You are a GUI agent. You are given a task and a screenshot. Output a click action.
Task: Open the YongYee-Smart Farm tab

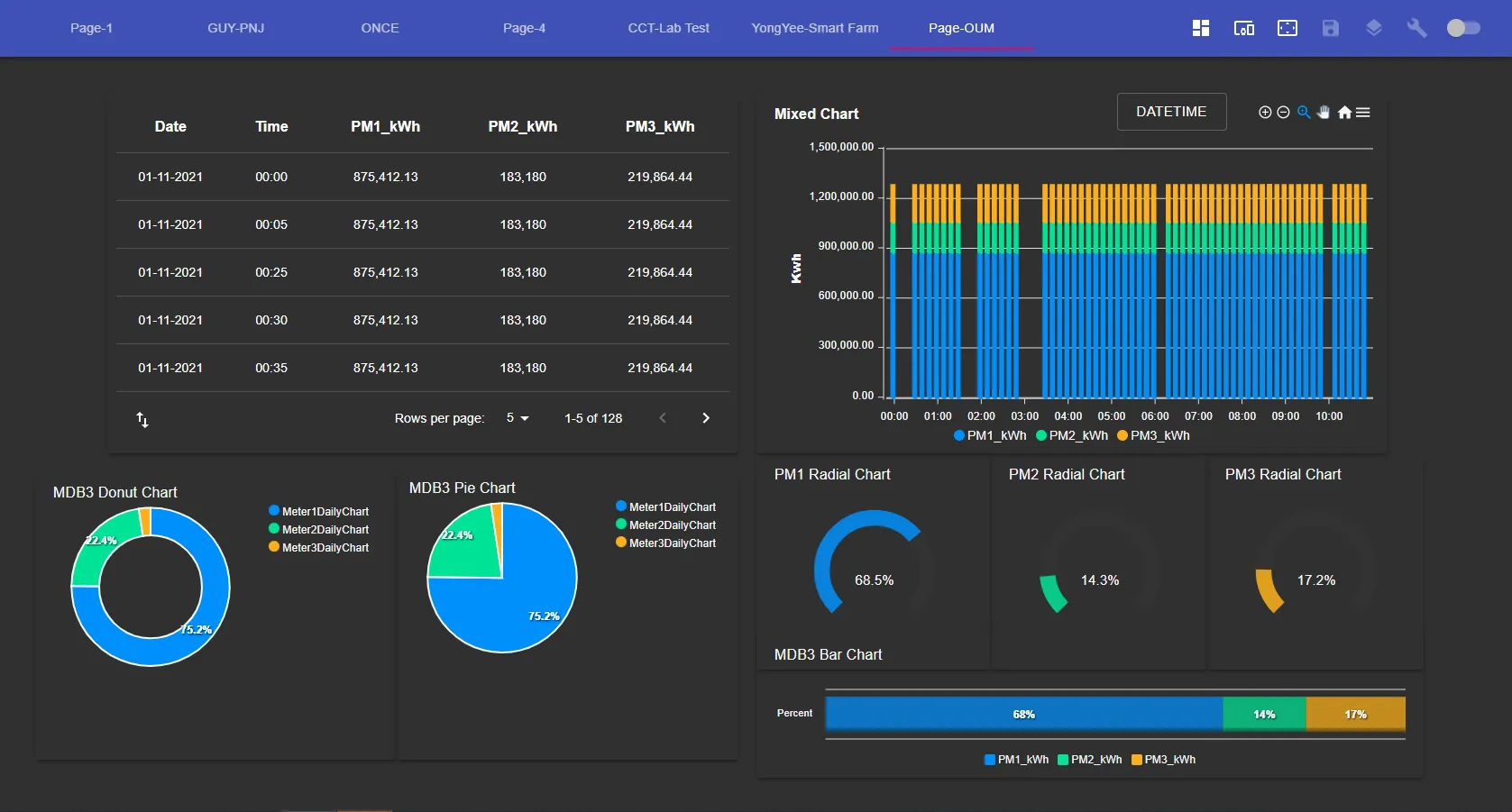tap(814, 28)
